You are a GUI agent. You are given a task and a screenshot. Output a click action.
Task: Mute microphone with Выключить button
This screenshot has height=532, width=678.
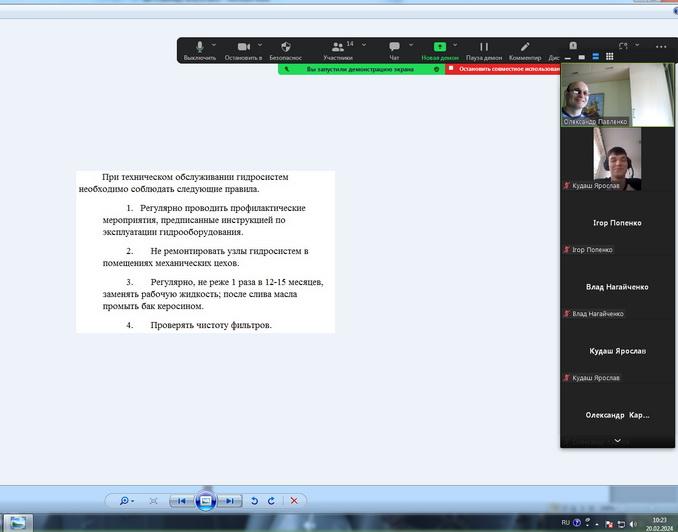199,48
